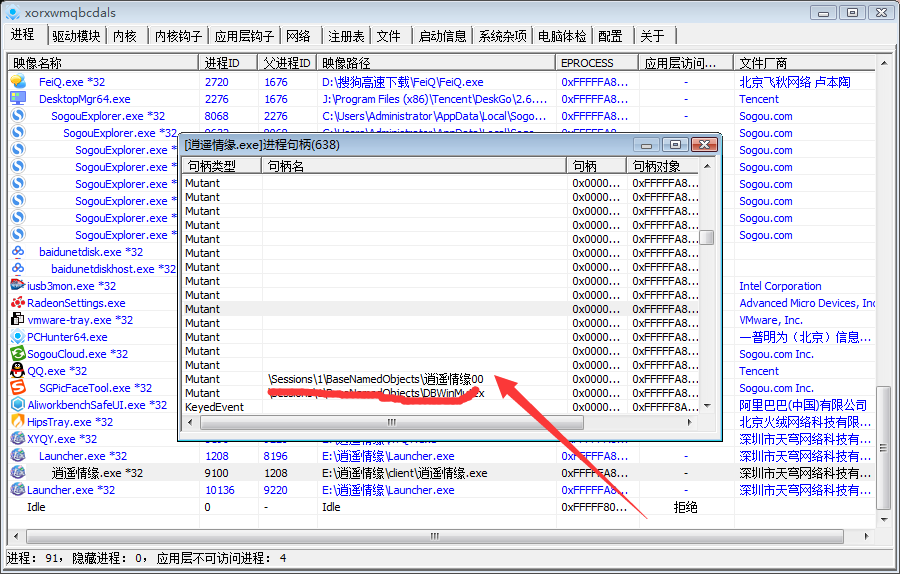The width and height of the screenshot is (900, 574).
Task: Click handle dialog scroll down arrow
Action: point(707,406)
